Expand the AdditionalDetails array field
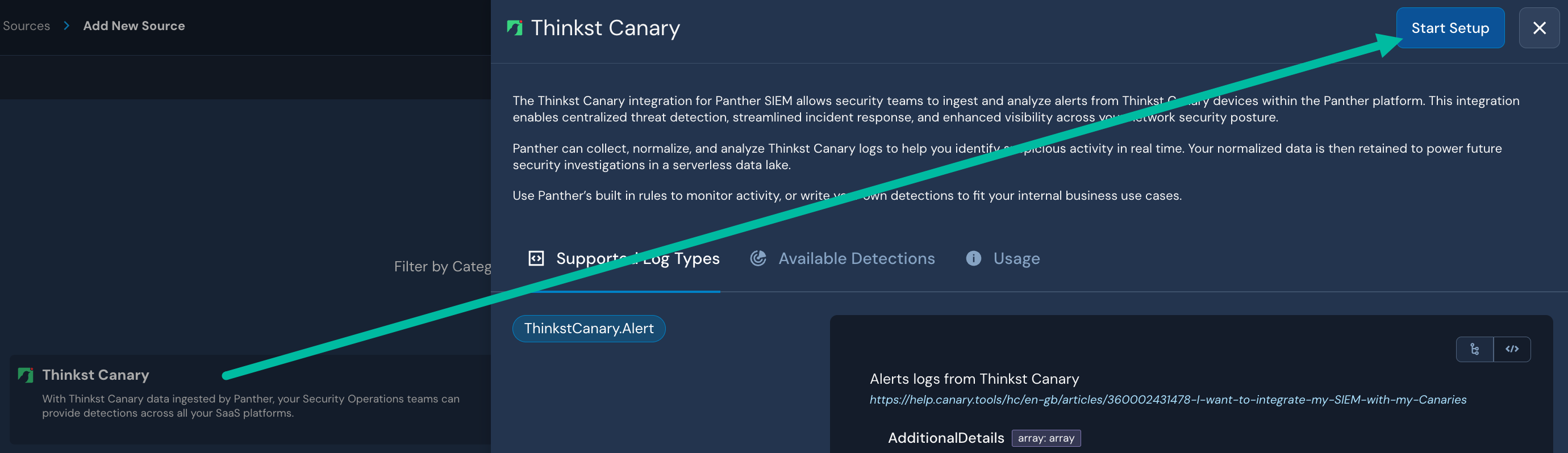This screenshot has height=453, width=1568. (945, 438)
